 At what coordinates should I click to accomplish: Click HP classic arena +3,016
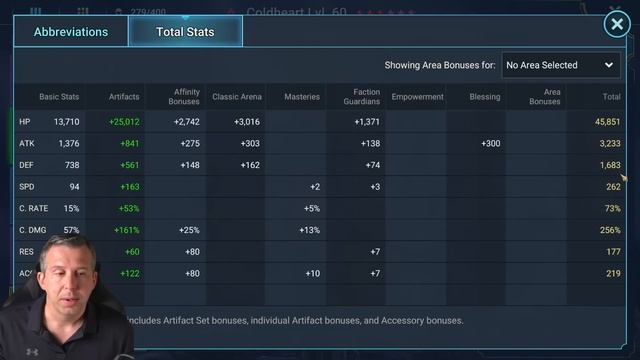tap(247, 122)
